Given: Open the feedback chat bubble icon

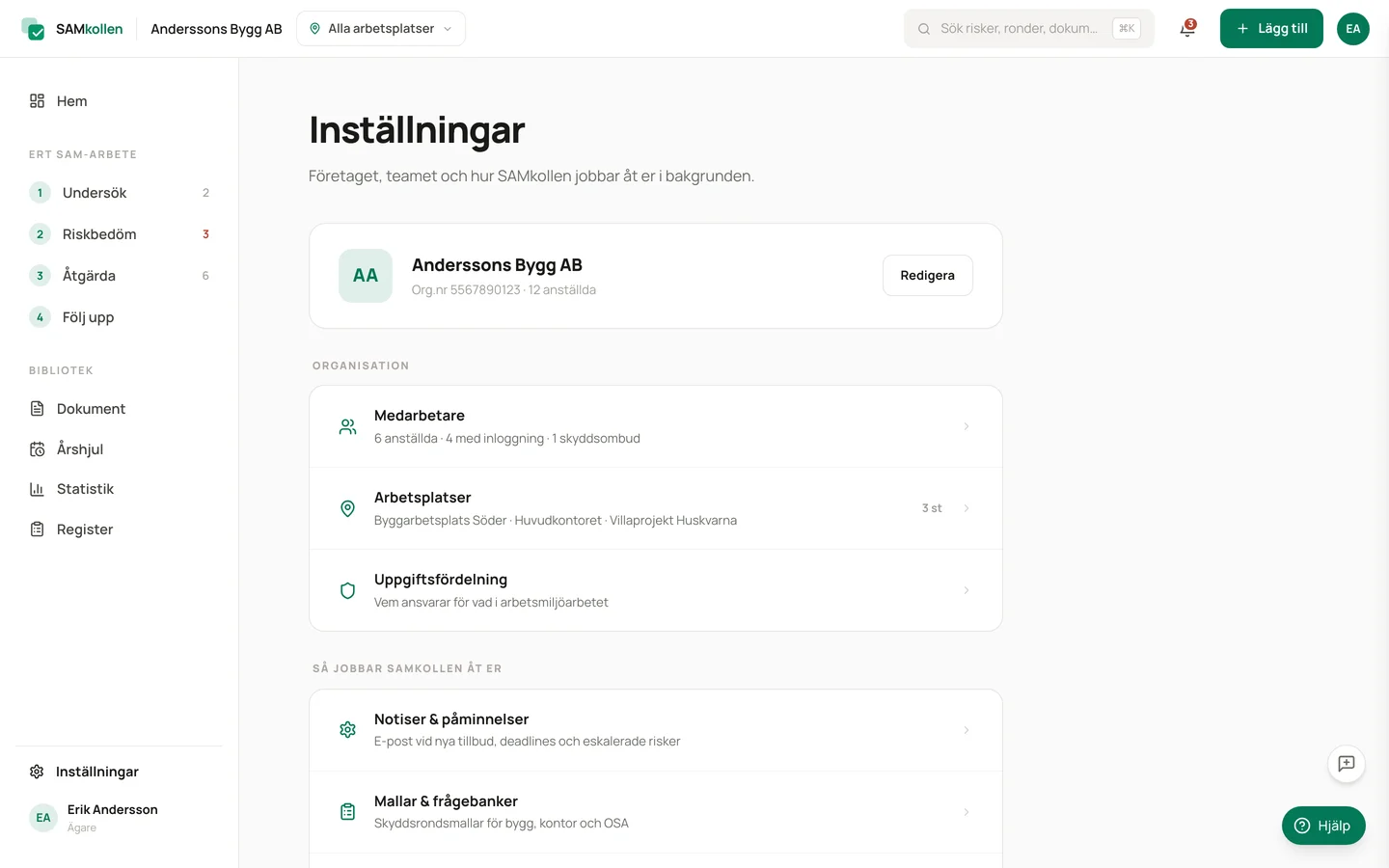Looking at the screenshot, I should (x=1347, y=764).
